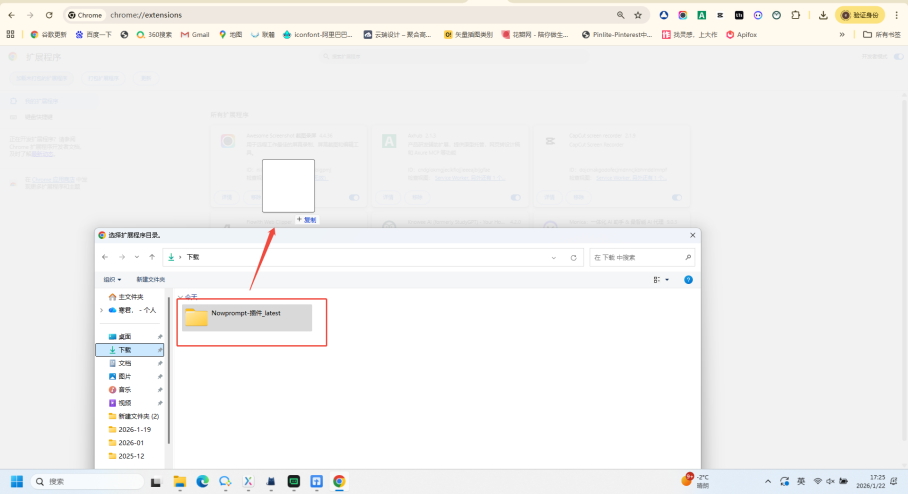Click Chrome's reload page icon
This screenshot has width=908, height=494.
[48, 15]
